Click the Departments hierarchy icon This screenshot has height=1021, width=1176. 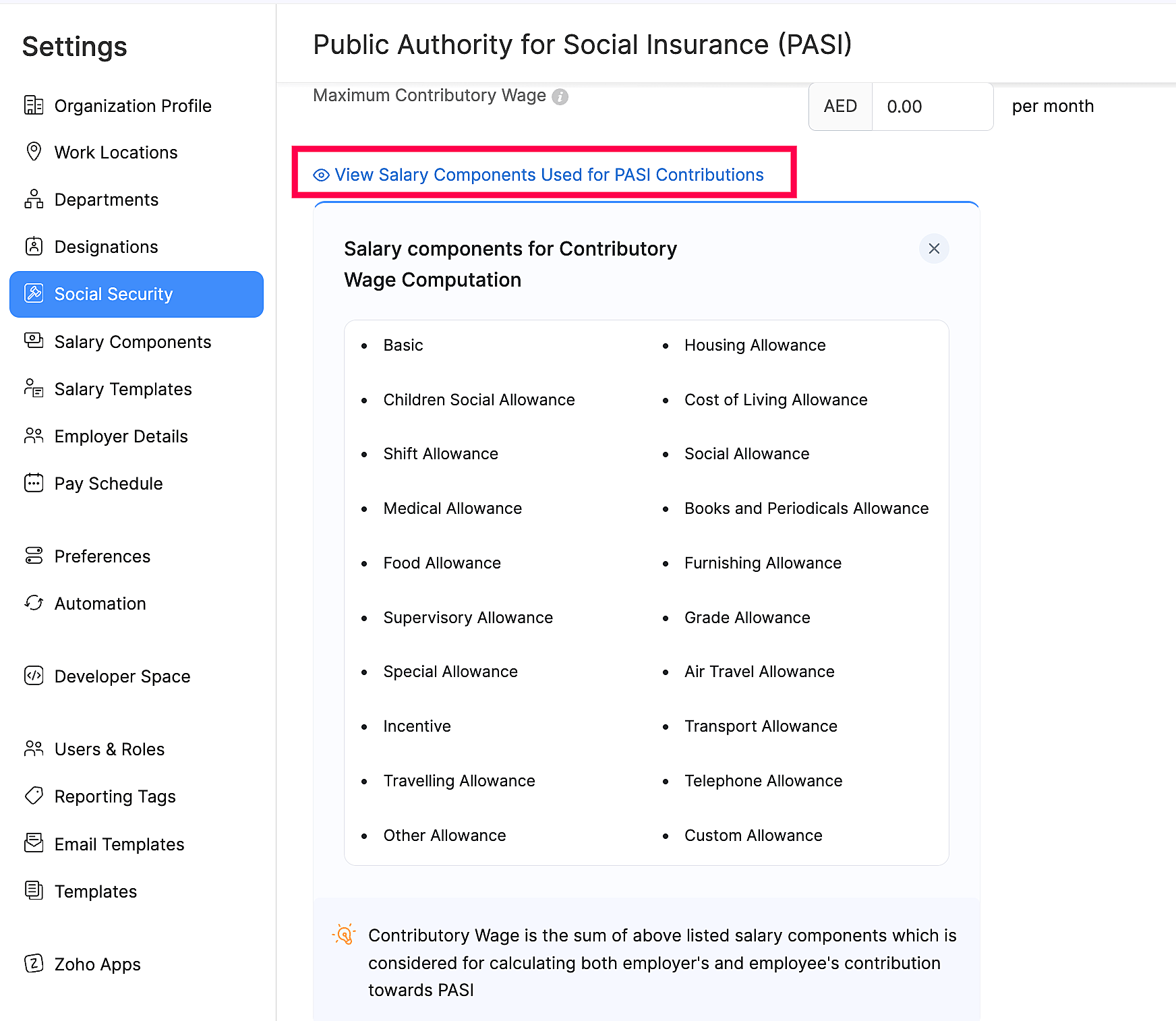[x=34, y=199]
